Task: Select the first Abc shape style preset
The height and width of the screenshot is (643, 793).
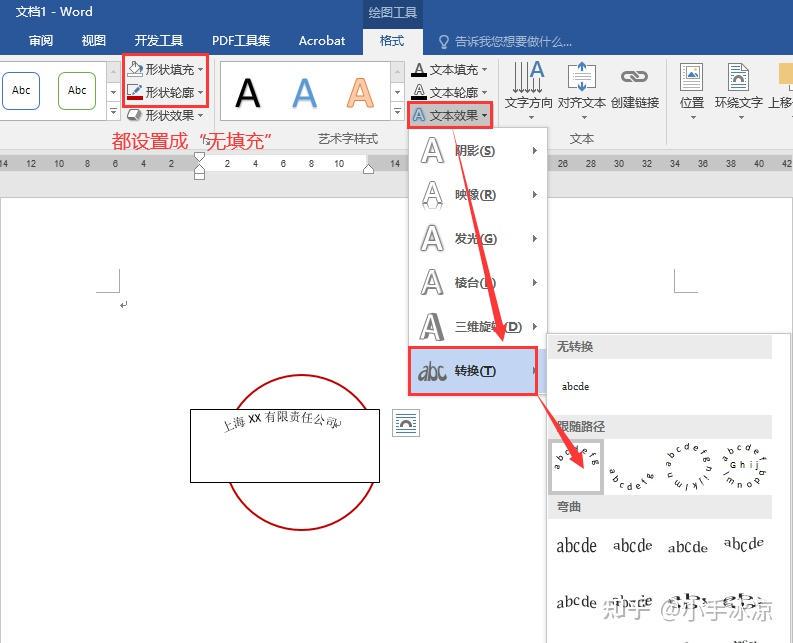Action: [21, 91]
